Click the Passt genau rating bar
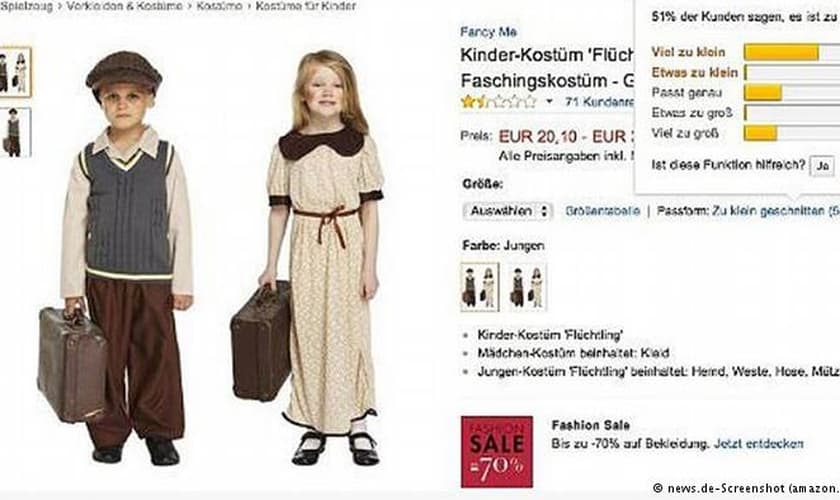The height and width of the screenshot is (500, 840). (x=792, y=93)
